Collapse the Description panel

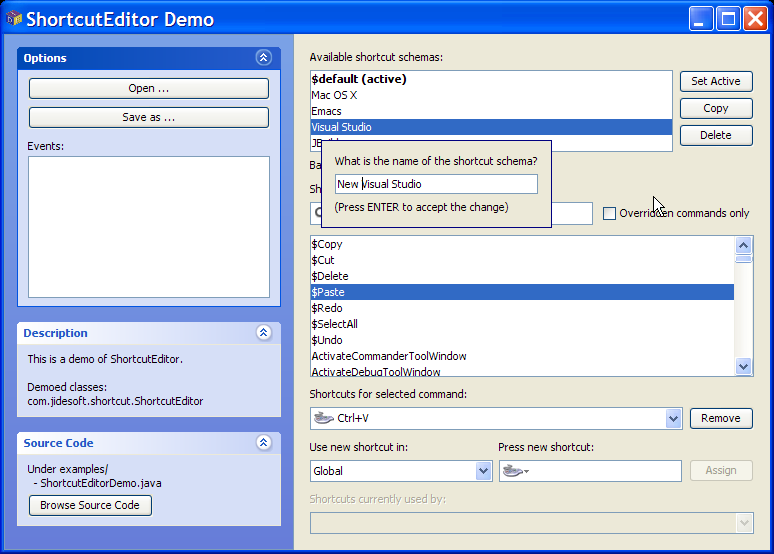[264, 333]
